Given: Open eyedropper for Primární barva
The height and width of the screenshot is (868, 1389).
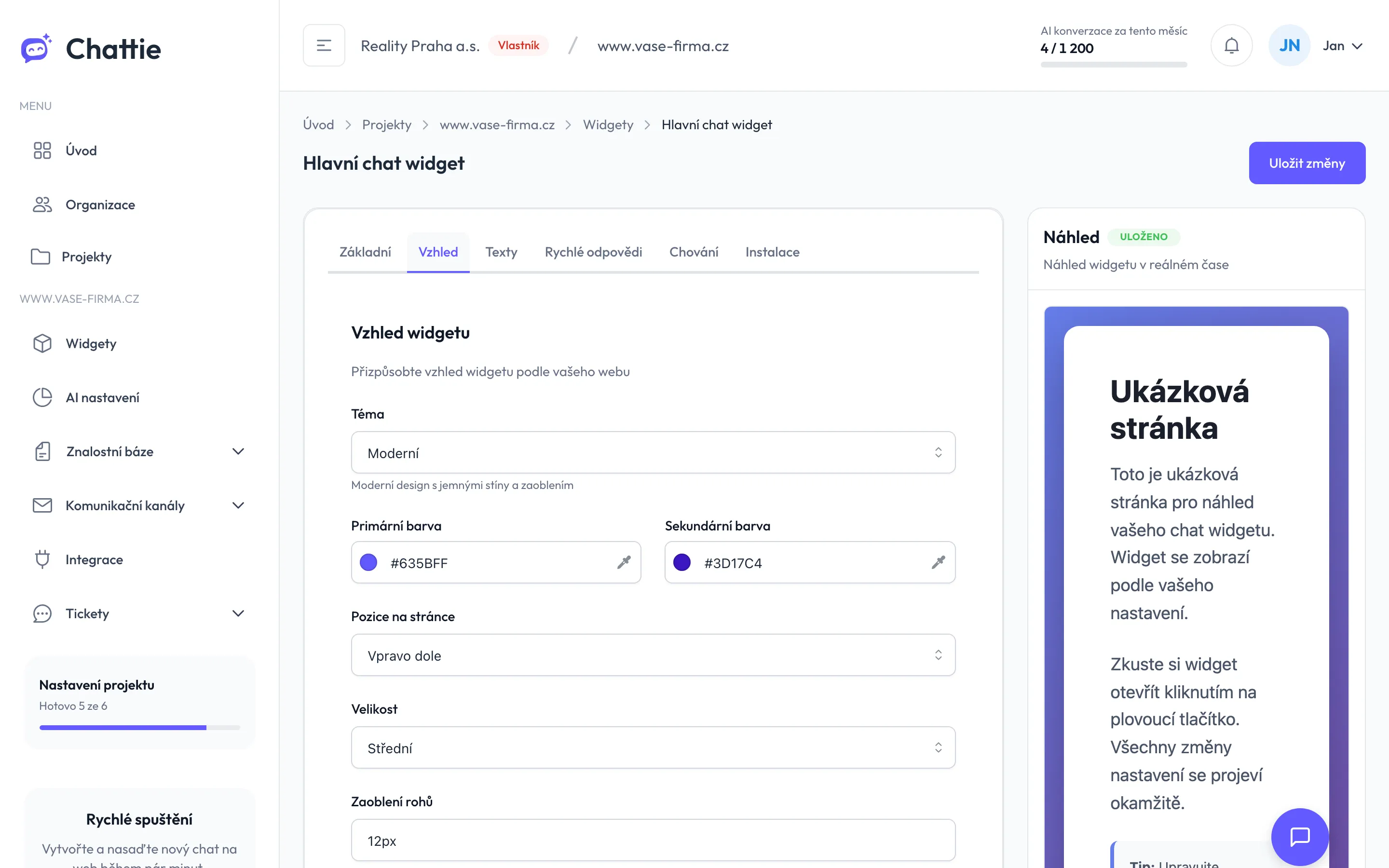Looking at the screenshot, I should [x=624, y=562].
